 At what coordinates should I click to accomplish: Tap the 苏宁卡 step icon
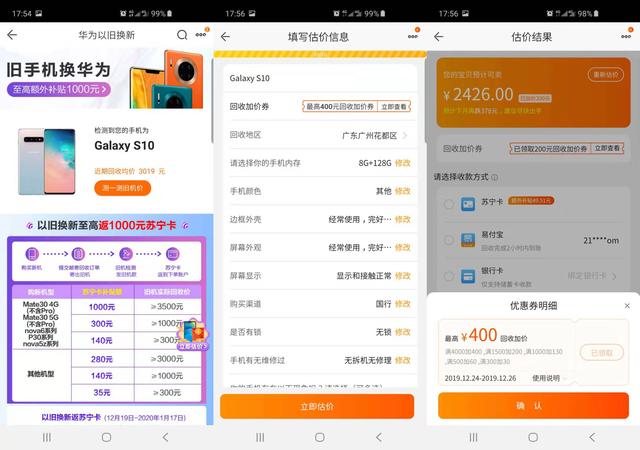click(x=172, y=254)
